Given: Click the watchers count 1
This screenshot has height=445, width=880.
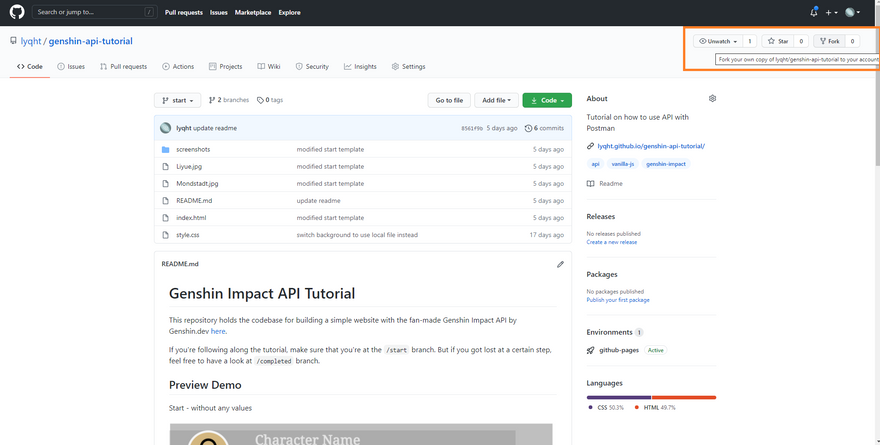Looking at the screenshot, I should pos(750,41).
